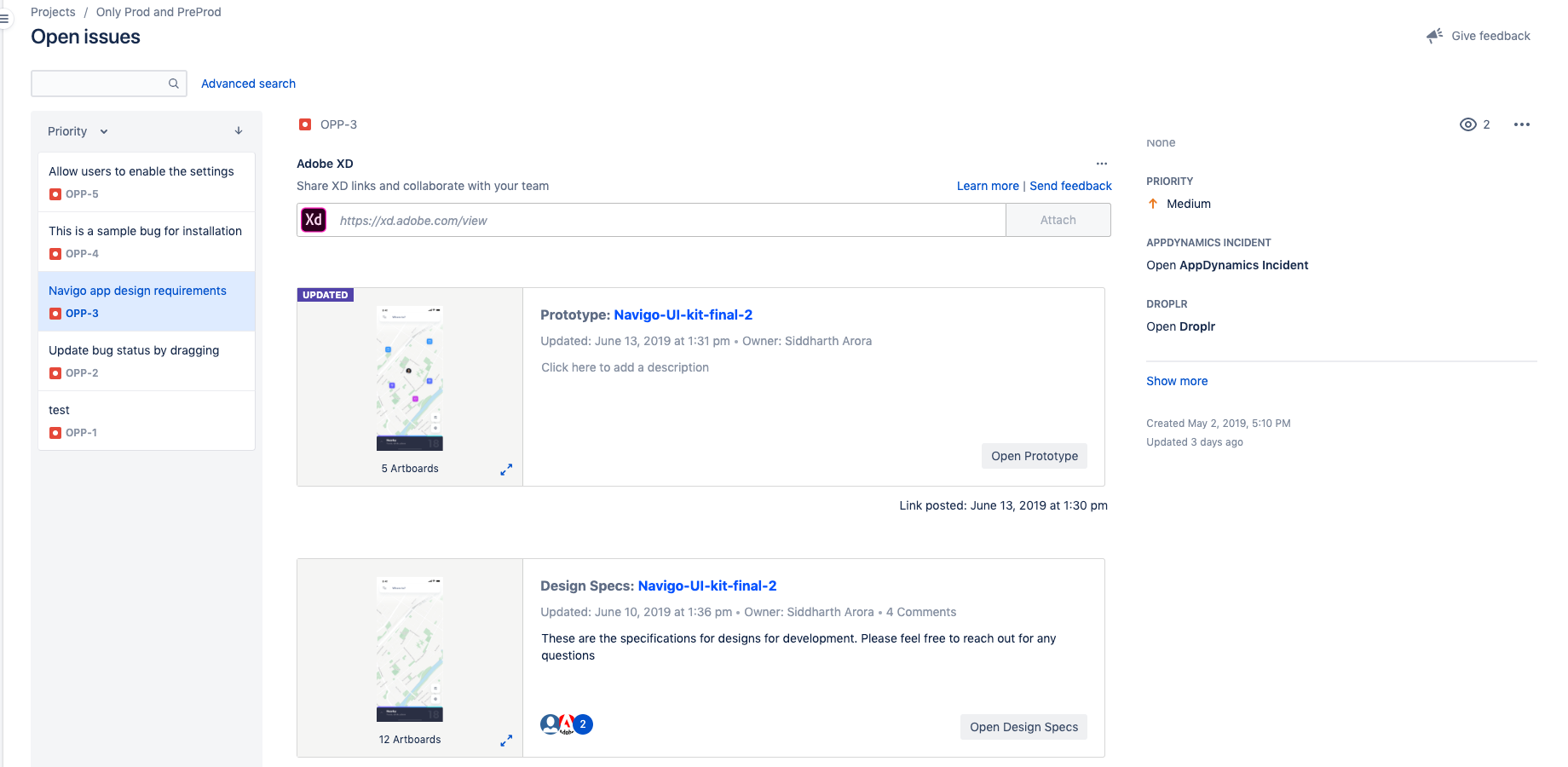Open Advanced search
This screenshot has height=767, width=1568.
coord(248,84)
